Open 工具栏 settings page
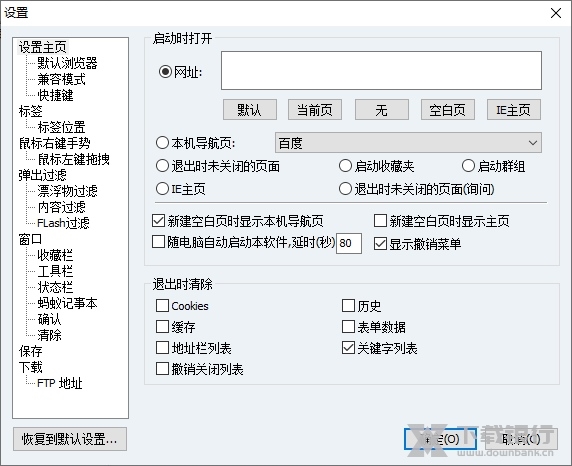This screenshot has height=466, width=572. click(55, 271)
